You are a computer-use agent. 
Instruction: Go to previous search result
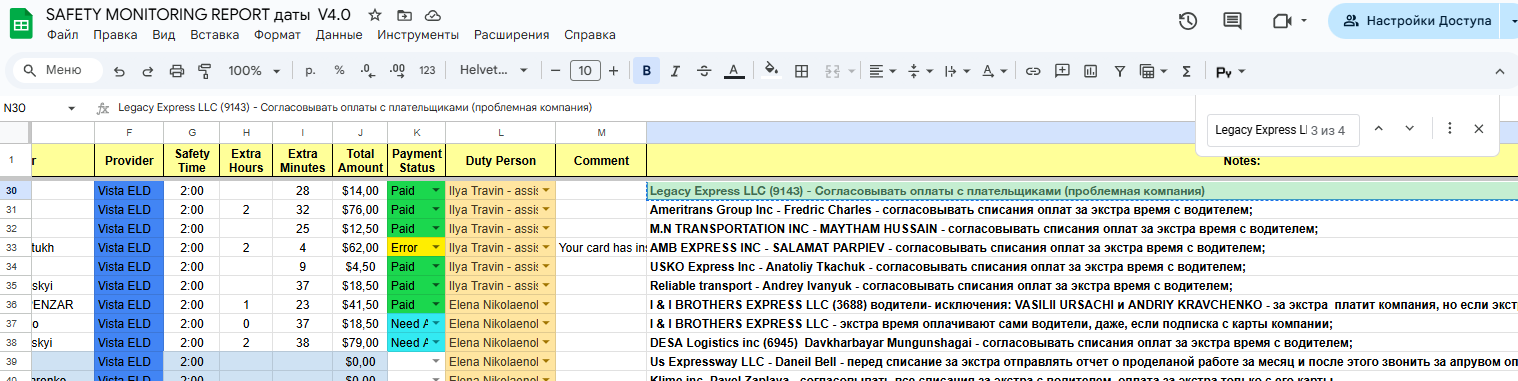click(1379, 128)
